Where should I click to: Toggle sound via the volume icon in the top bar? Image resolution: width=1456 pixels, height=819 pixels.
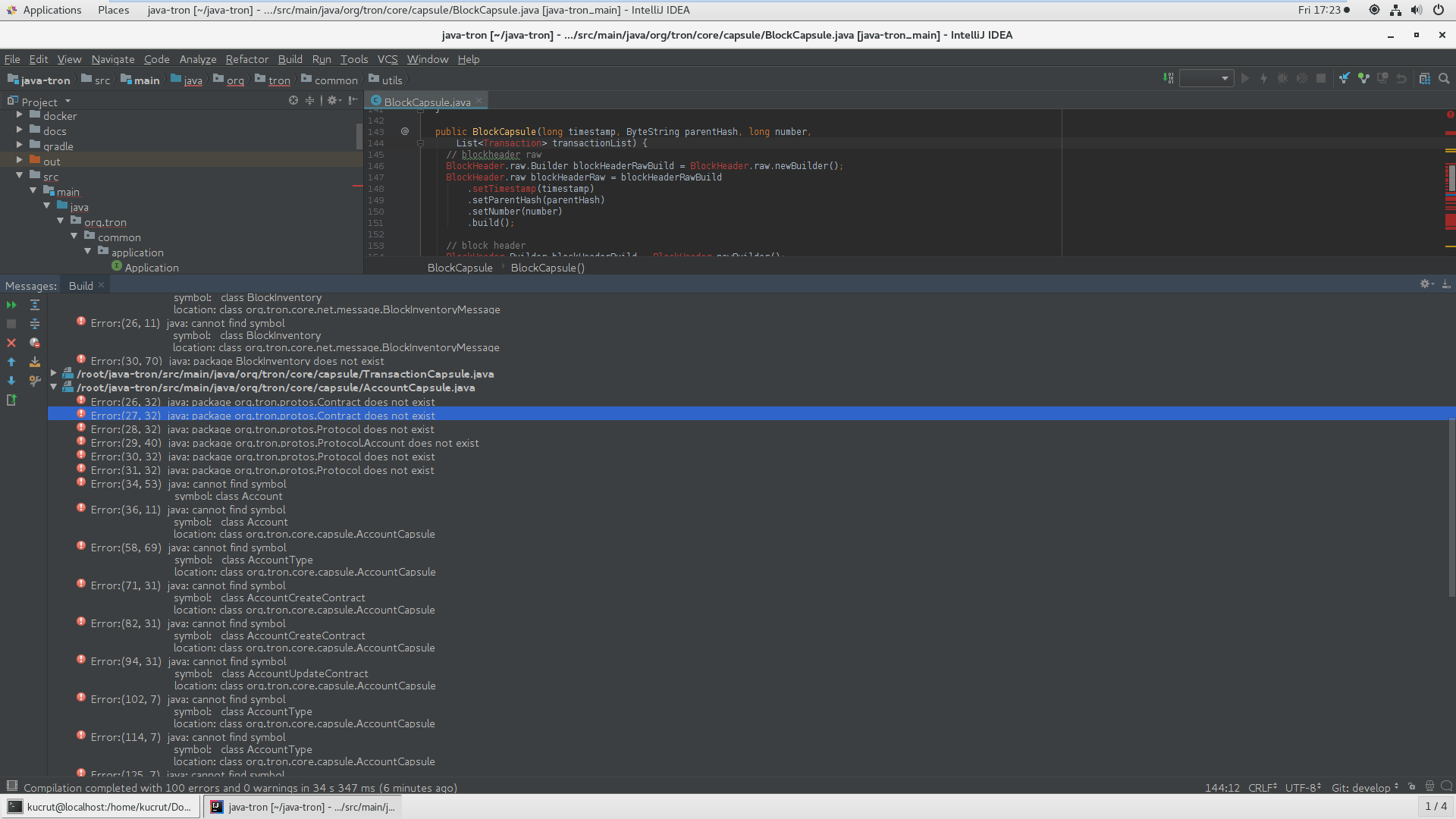click(x=1417, y=10)
